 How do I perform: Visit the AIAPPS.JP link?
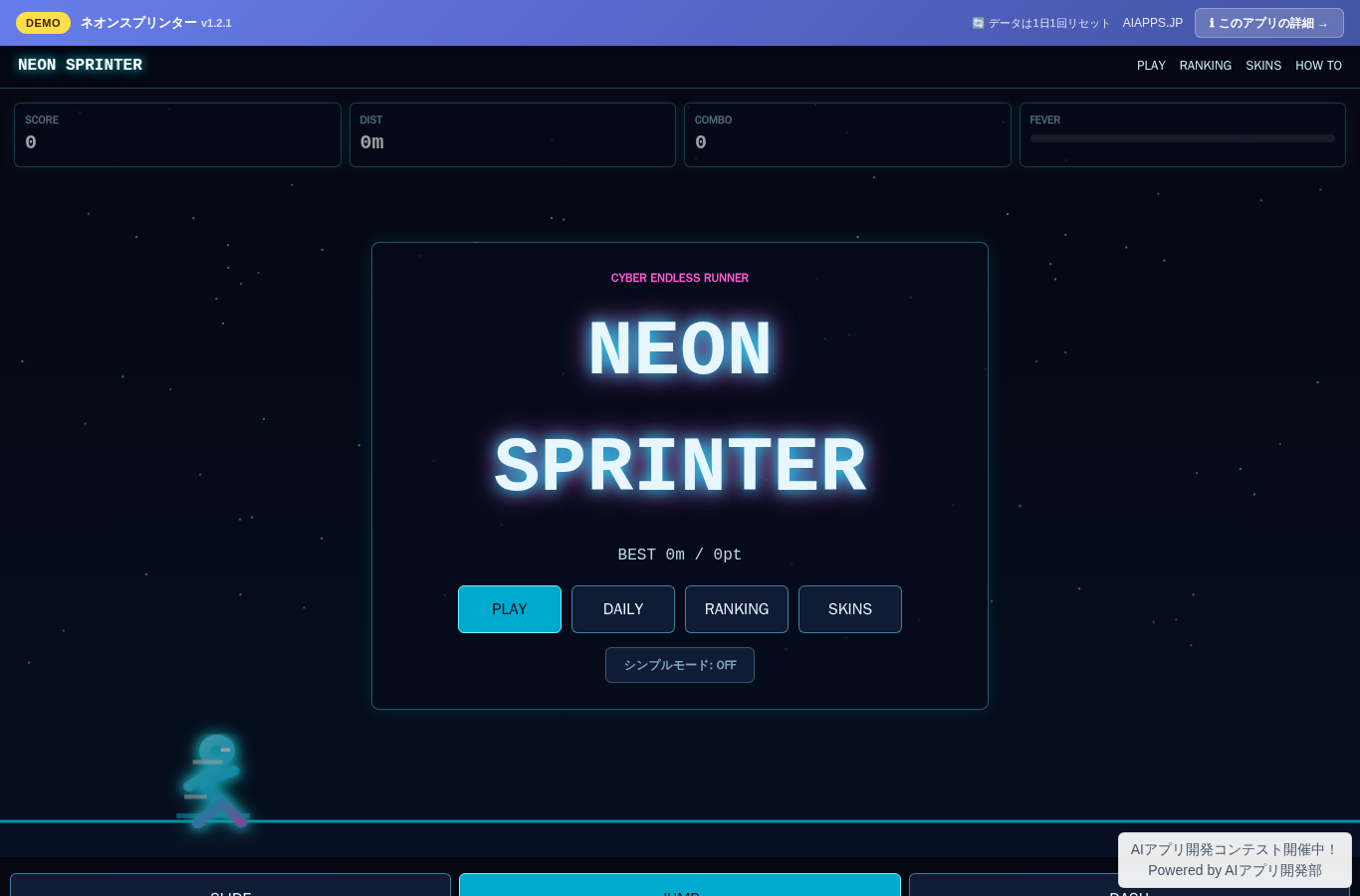pos(1153,23)
